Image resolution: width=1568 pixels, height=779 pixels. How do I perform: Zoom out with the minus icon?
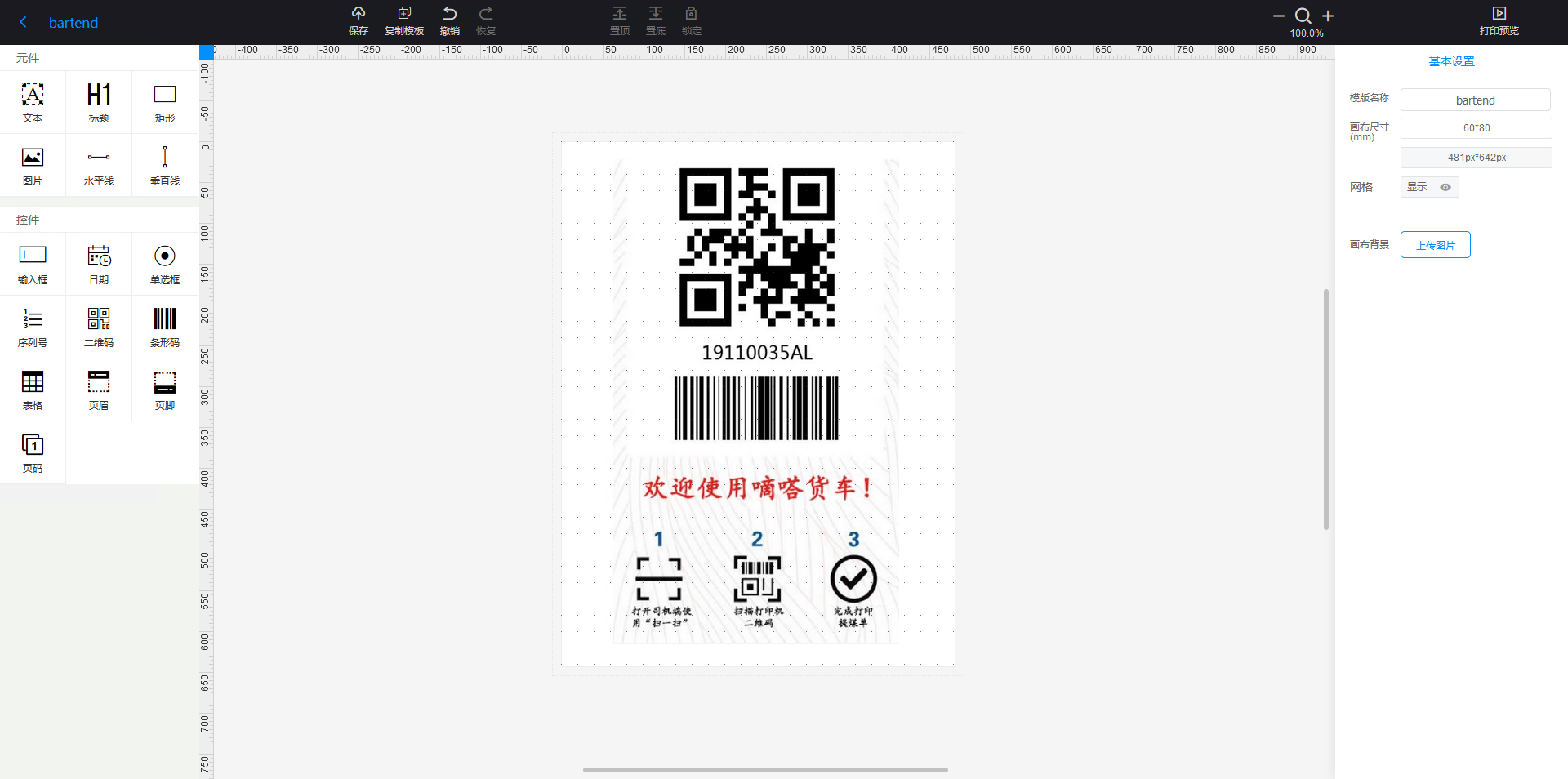point(1279,16)
